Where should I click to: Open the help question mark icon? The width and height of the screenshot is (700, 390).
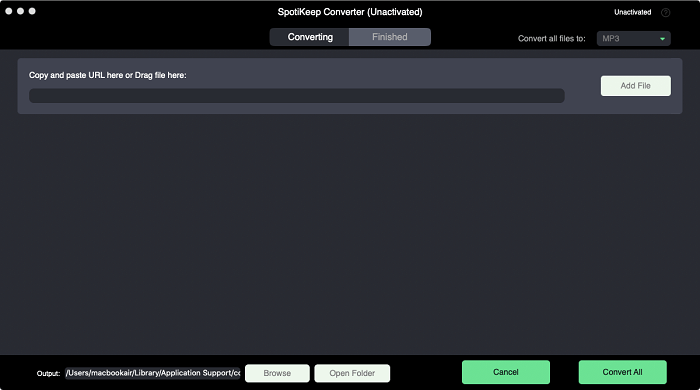point(665,12)
